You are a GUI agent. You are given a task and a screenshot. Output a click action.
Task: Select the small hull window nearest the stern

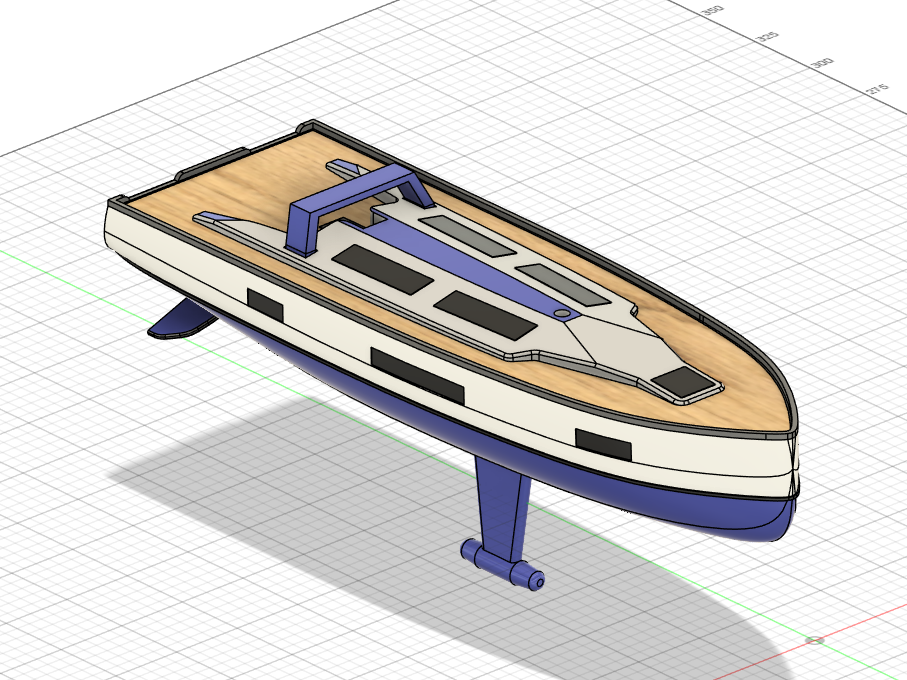click(x=265, y=305)
